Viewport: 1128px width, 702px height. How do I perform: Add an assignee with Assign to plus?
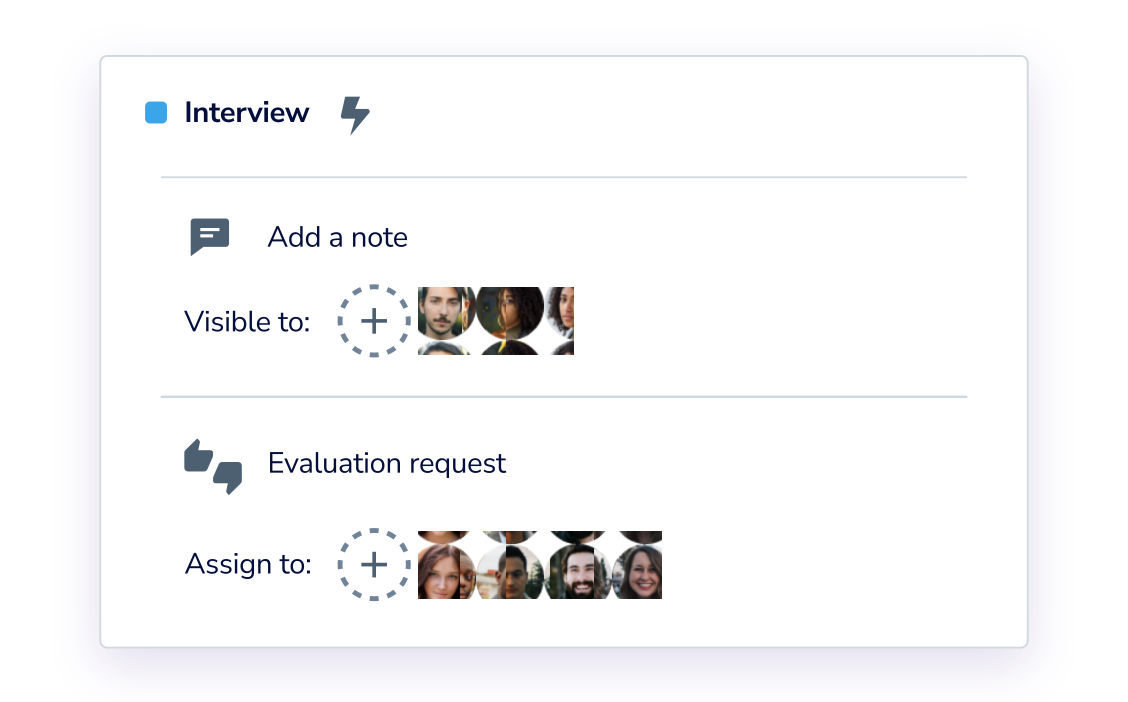tap(374, 565)
